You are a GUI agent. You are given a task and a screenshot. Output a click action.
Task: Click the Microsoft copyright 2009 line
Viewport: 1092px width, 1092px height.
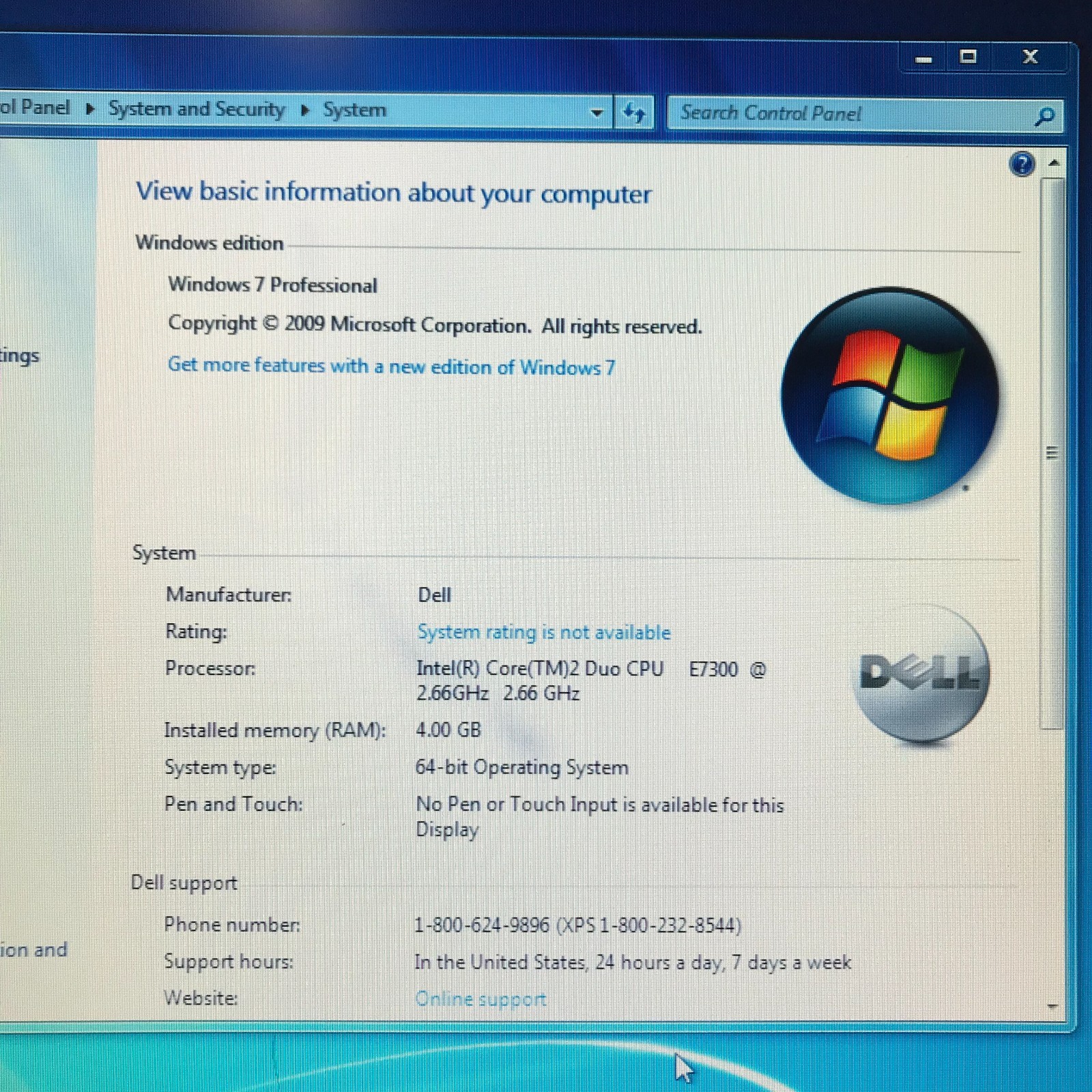coord(435,325)
